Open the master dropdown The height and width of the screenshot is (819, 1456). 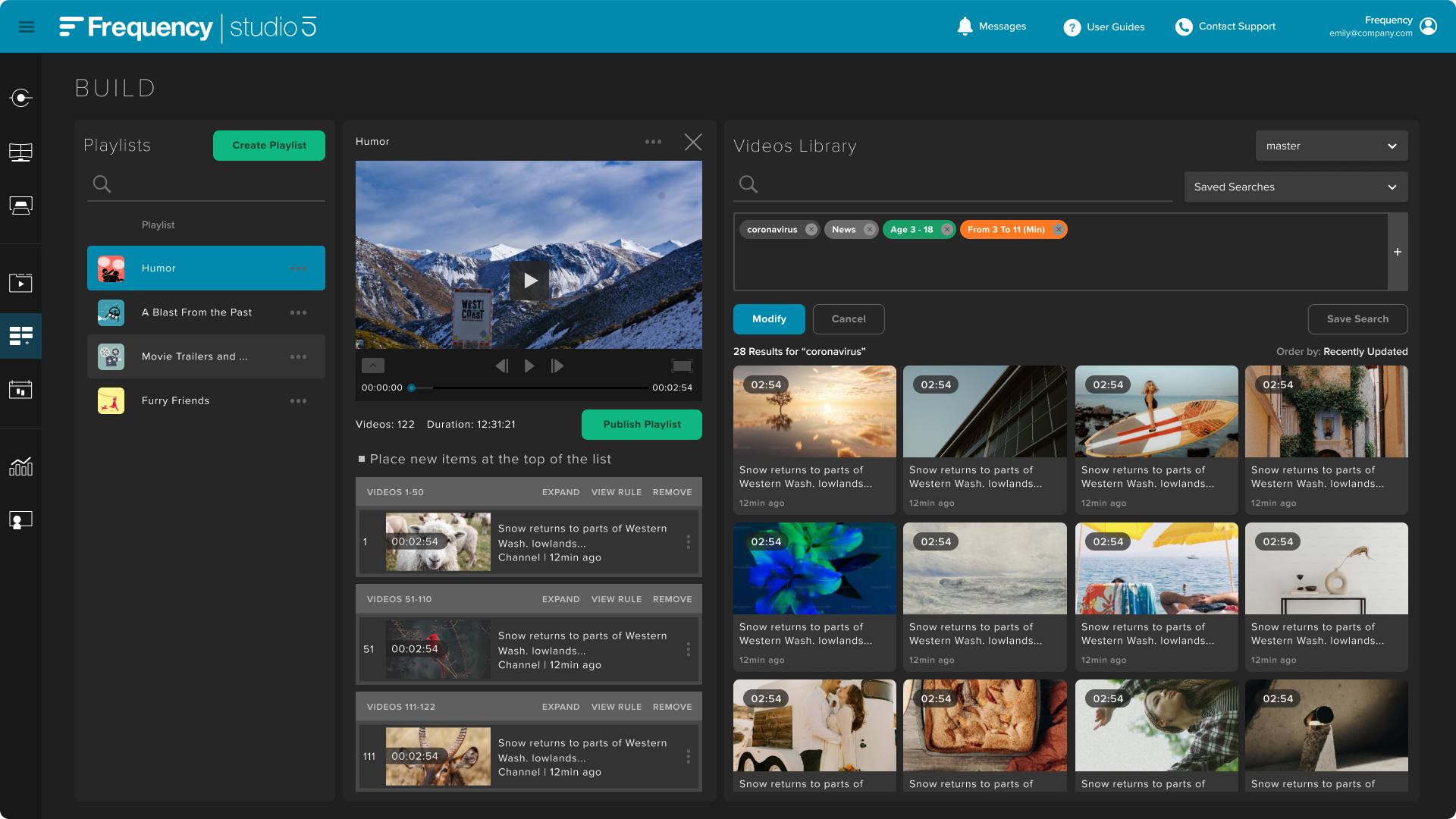[1331, 146]
